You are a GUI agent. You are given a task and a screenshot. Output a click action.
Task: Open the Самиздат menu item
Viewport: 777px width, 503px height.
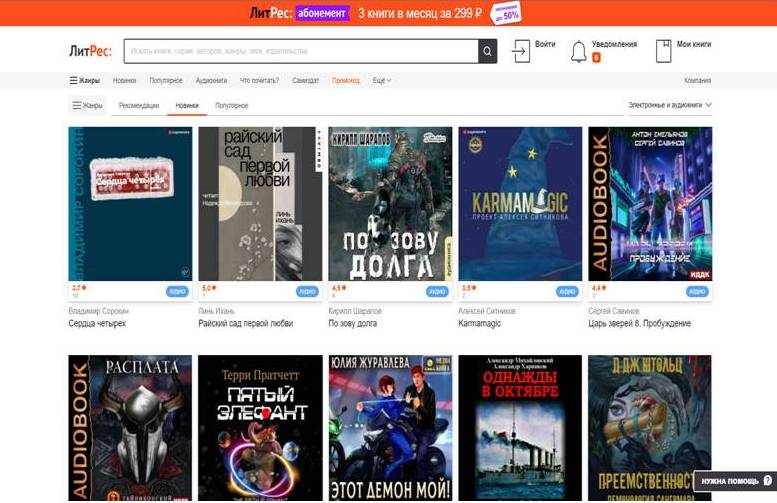305,80
